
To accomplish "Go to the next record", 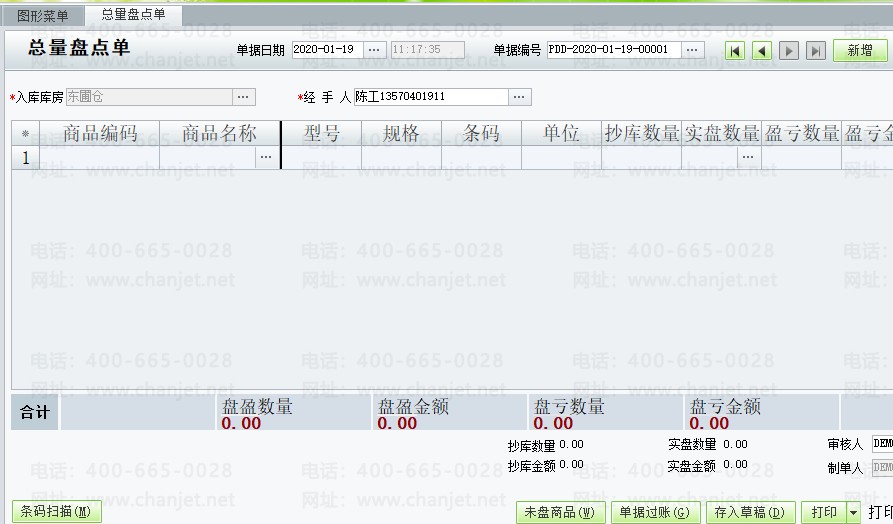I will (x=789, y=51).
